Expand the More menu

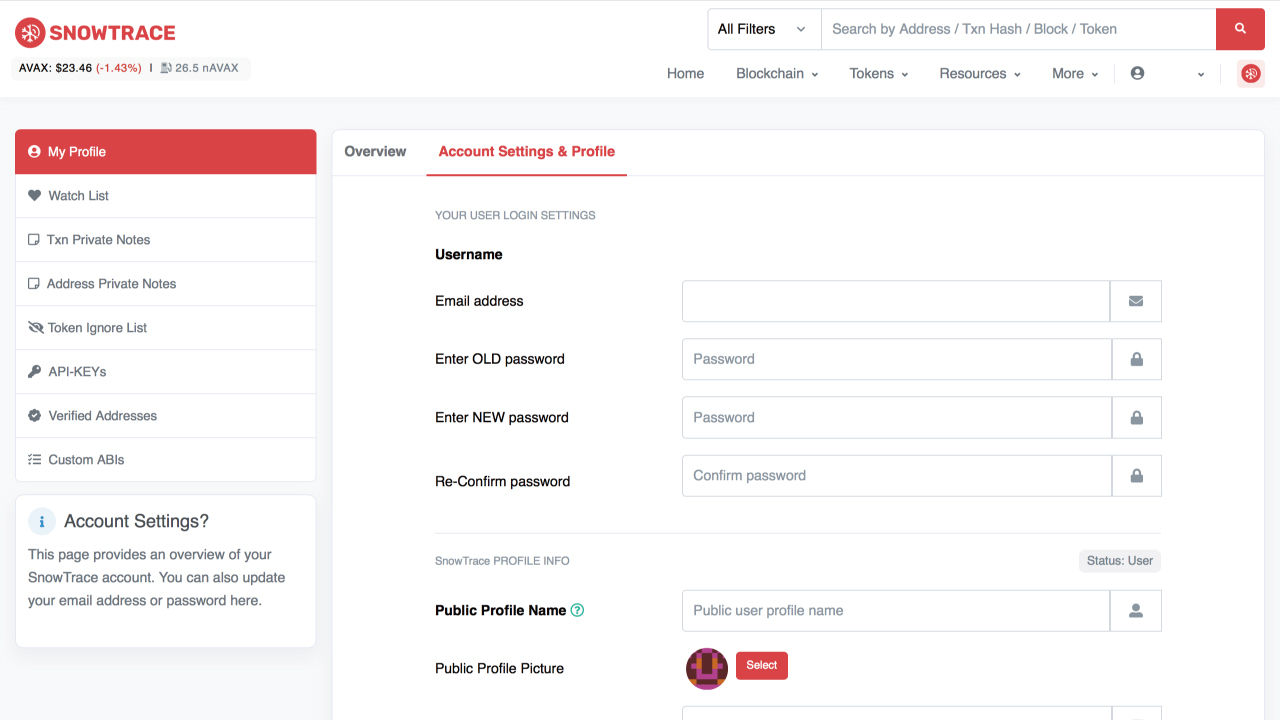pos(1075,74)
